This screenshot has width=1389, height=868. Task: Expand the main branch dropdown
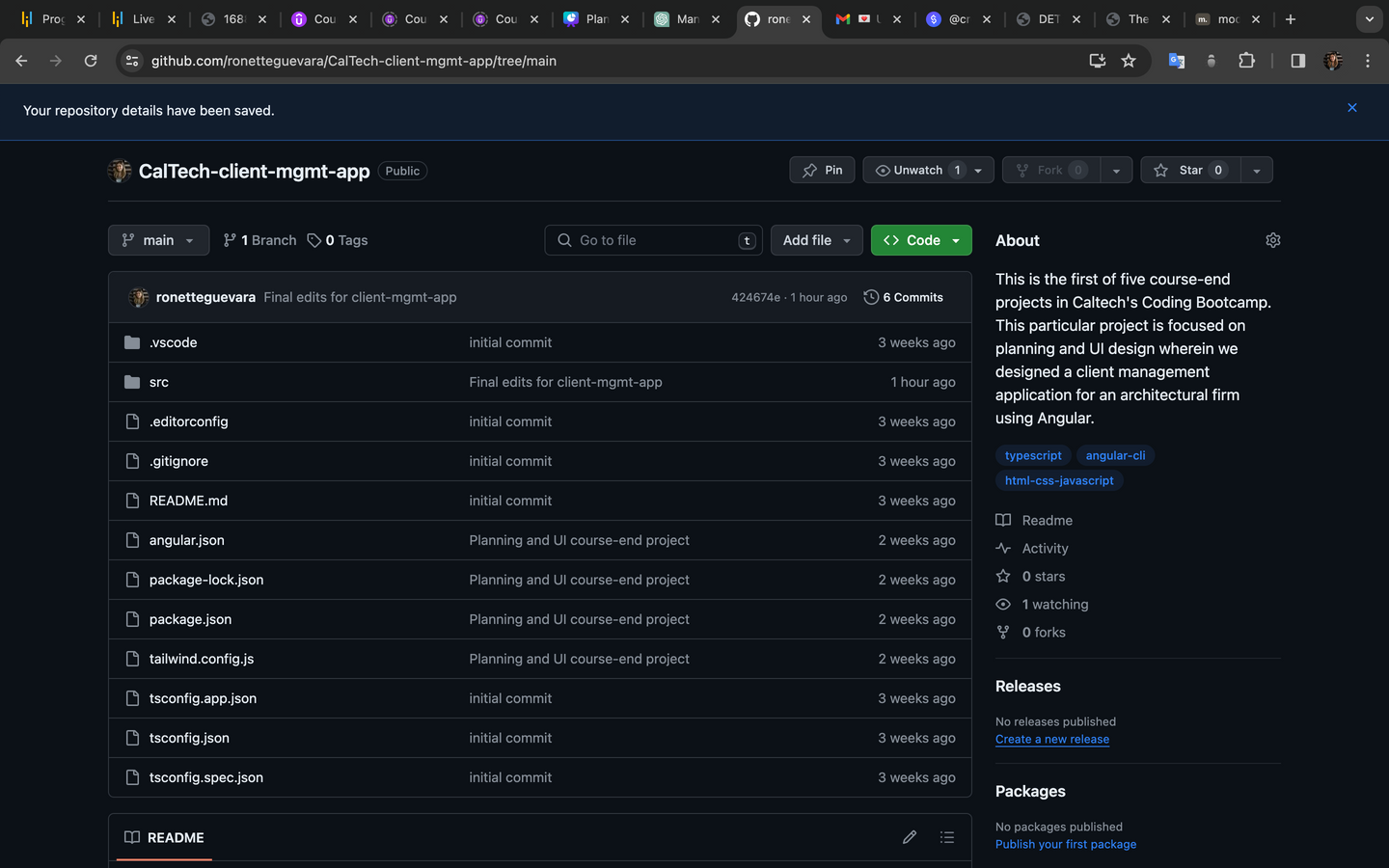click(158, 240)
